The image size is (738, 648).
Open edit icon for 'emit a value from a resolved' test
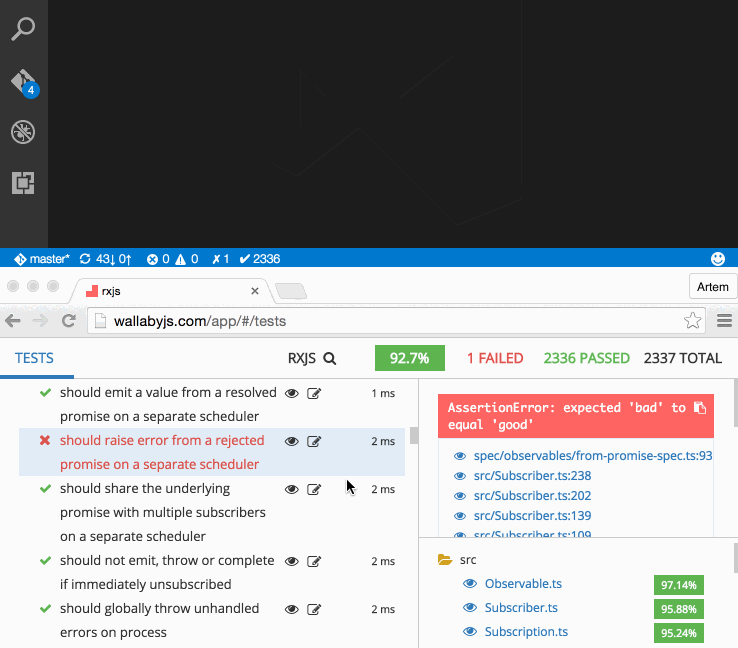coord(314,393)
